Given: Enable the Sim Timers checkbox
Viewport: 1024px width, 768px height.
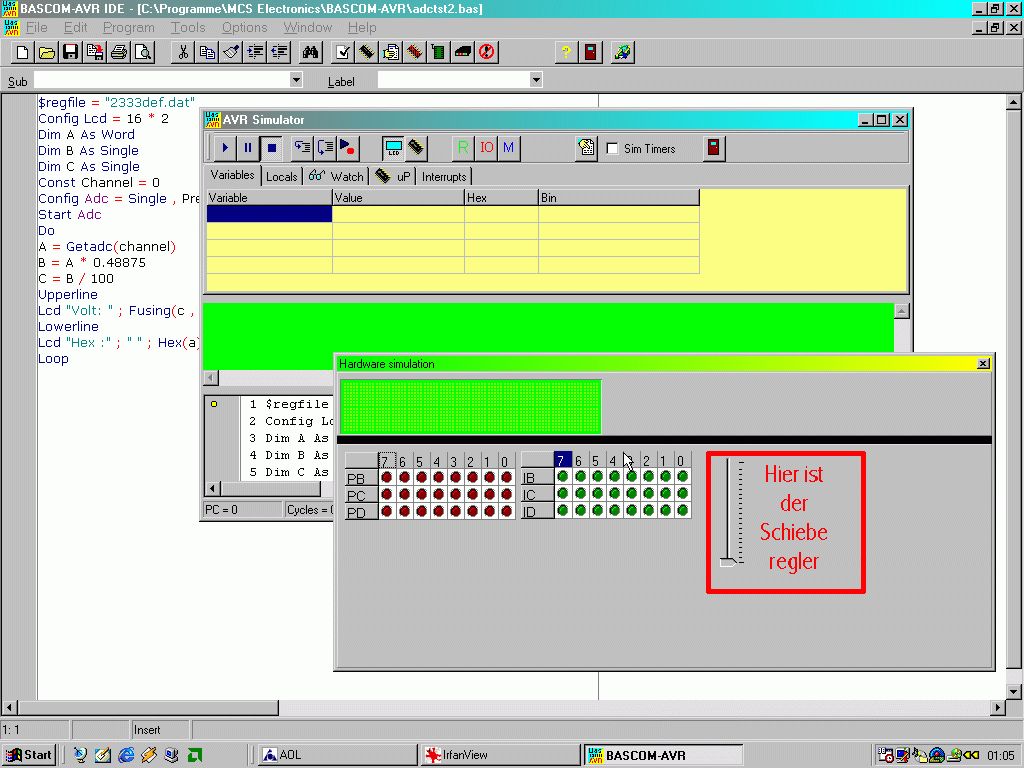Looking at the screenshot, I should 612,149.
